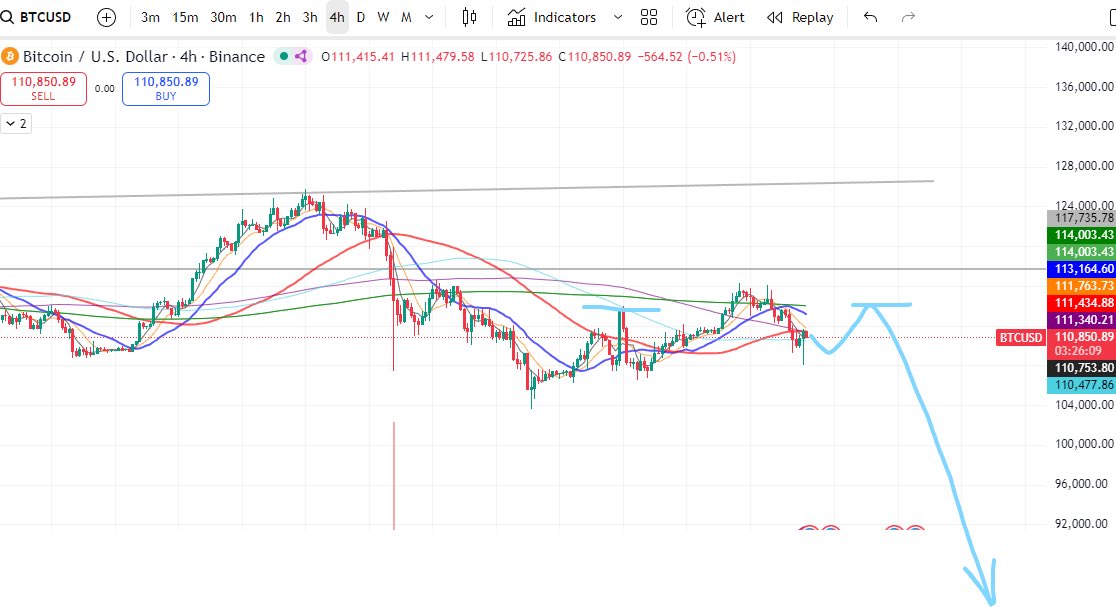Click the black 110,753.80 price label

coord(1081,368)
